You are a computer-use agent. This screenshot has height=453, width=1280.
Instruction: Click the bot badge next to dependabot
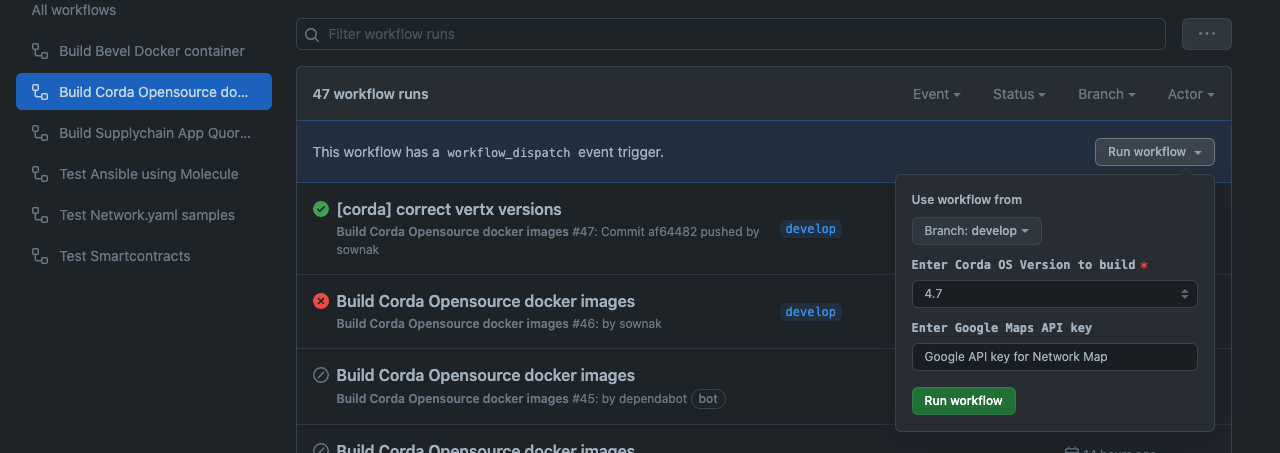tap(708, 398)
